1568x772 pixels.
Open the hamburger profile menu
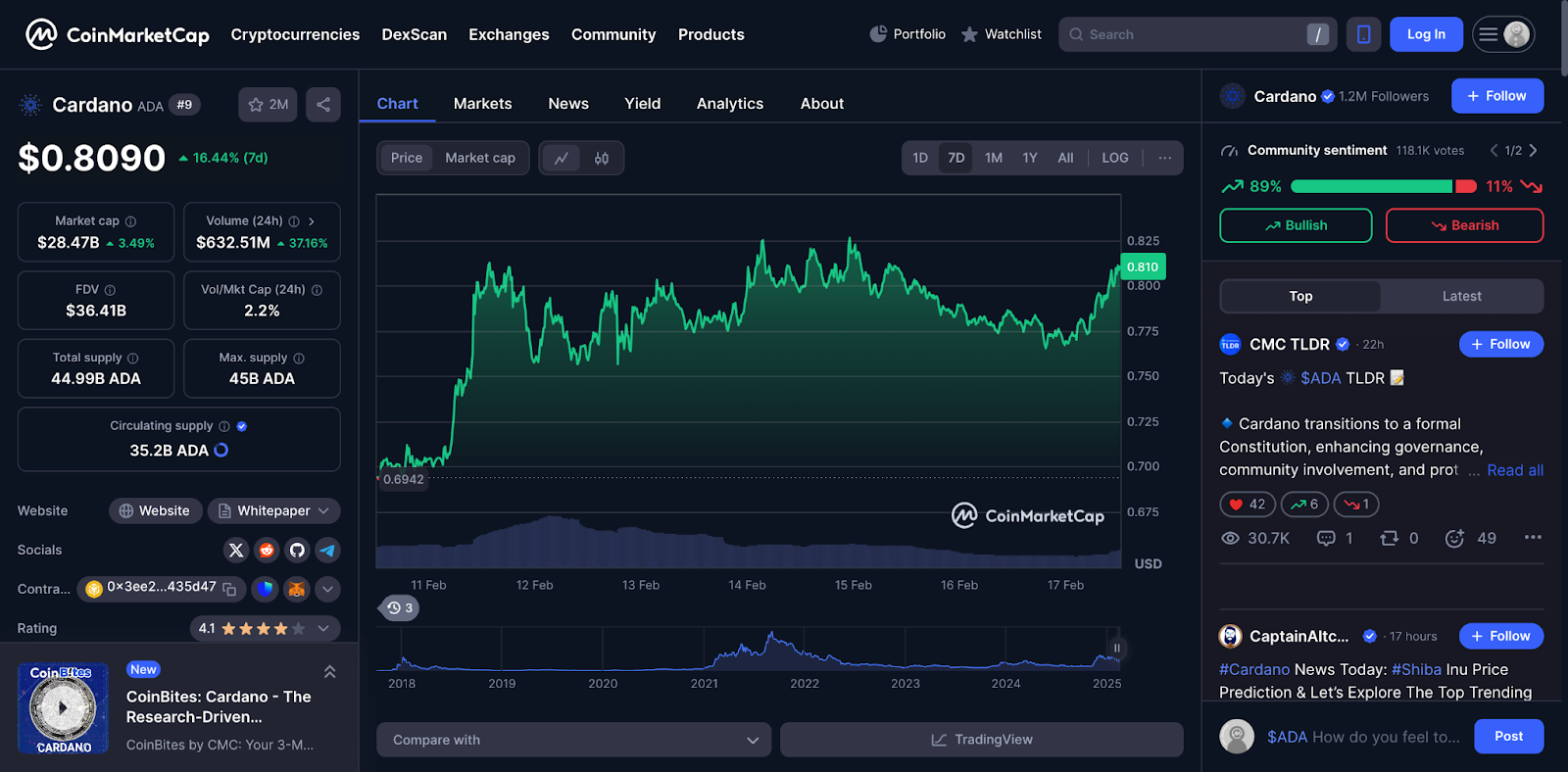pyautogui.click(x=1503, y=34)
